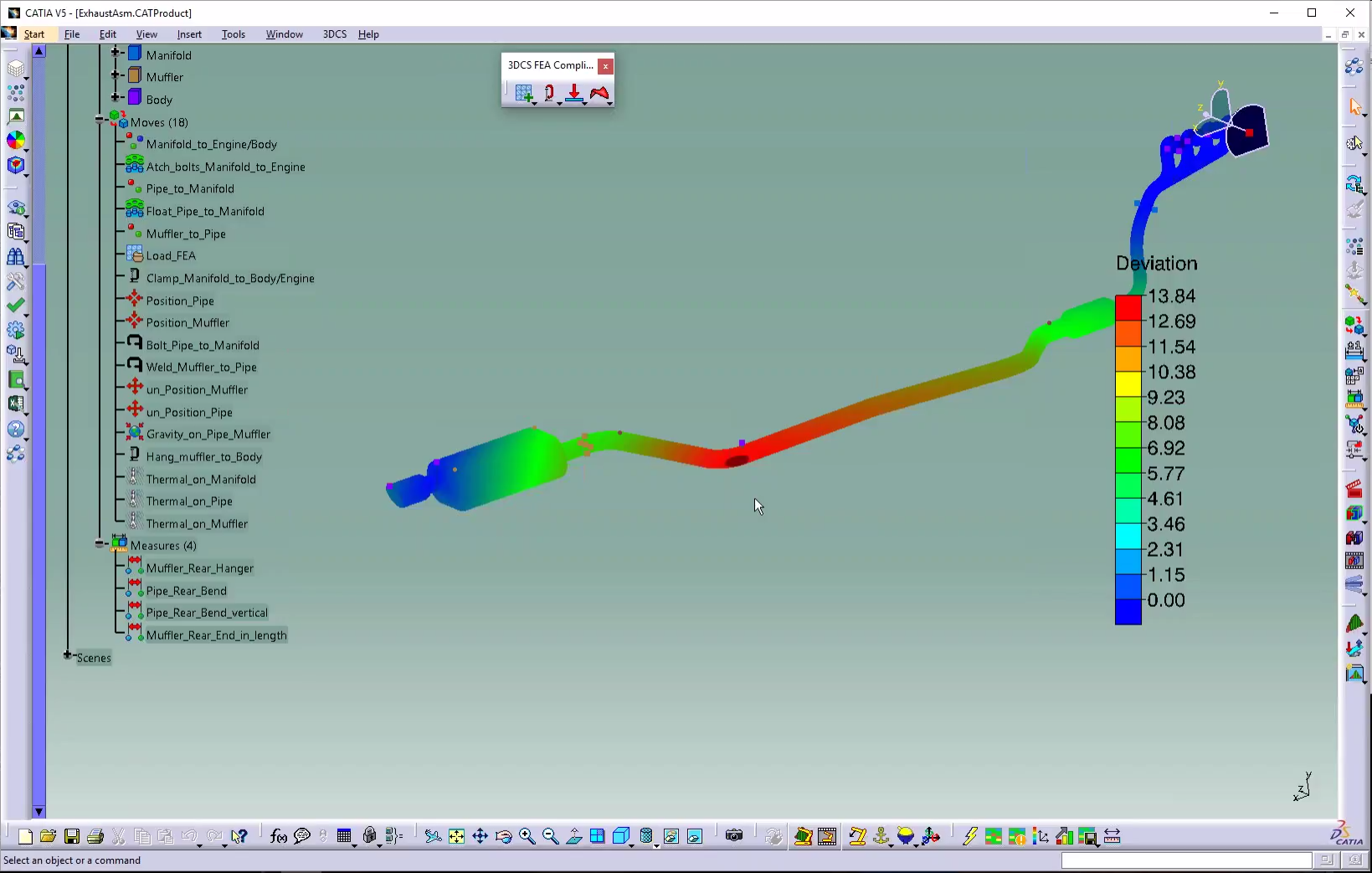Collapse the Measures (4) node
The image size is (1372, 873).
[100, 543]
